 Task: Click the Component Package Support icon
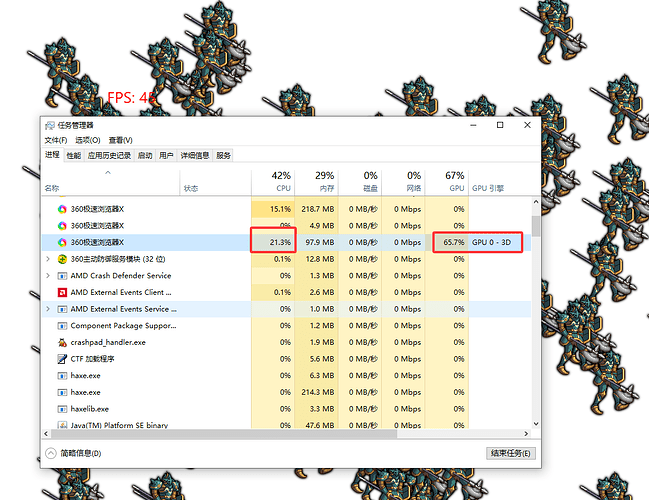click(62, 326)
